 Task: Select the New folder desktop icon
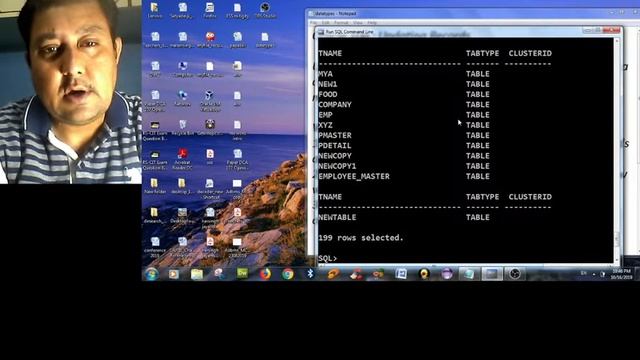[155, 186]
